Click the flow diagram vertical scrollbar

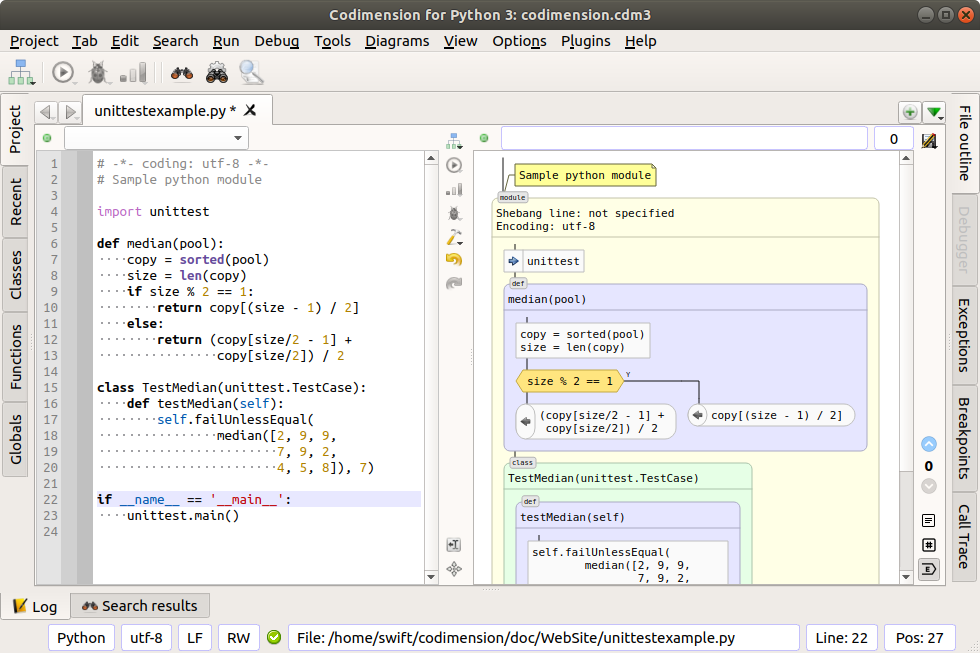coord(906,360)
